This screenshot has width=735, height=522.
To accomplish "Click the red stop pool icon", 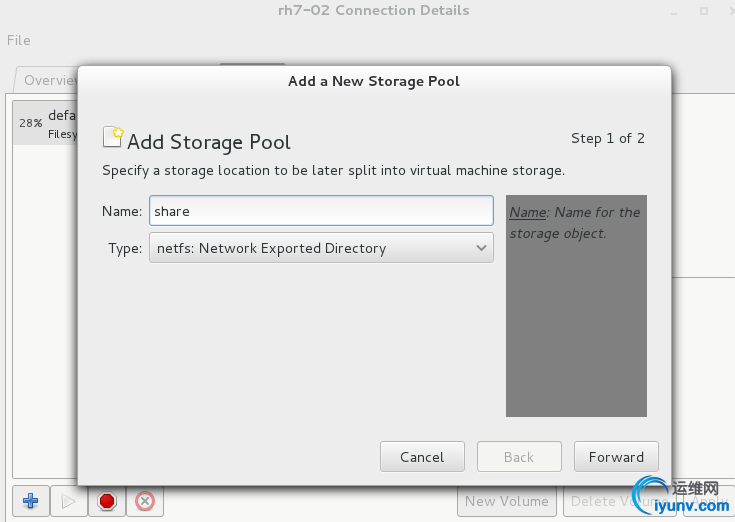I will (106, 501).
